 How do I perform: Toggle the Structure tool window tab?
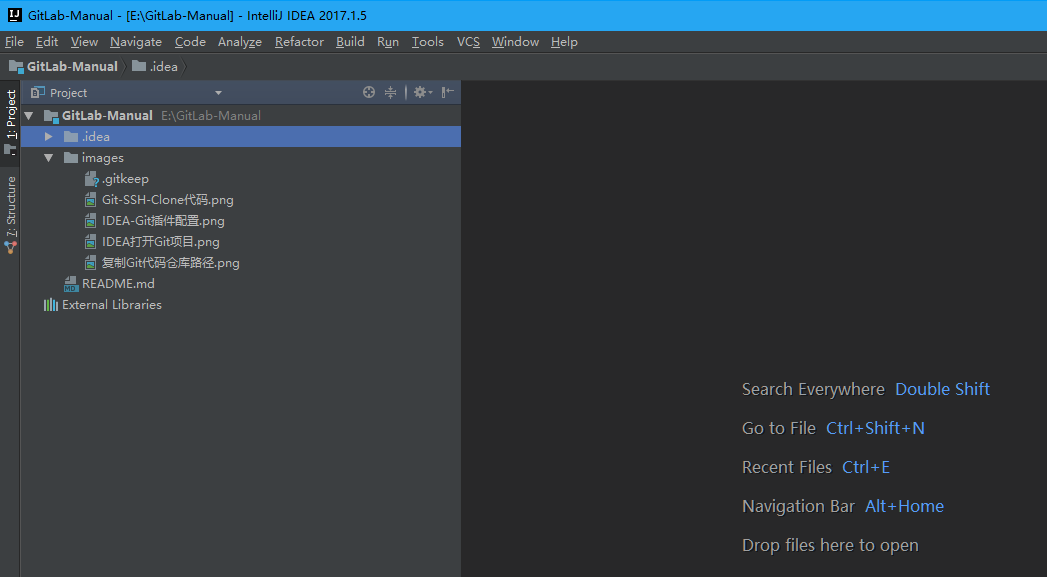tap(10, 208)
